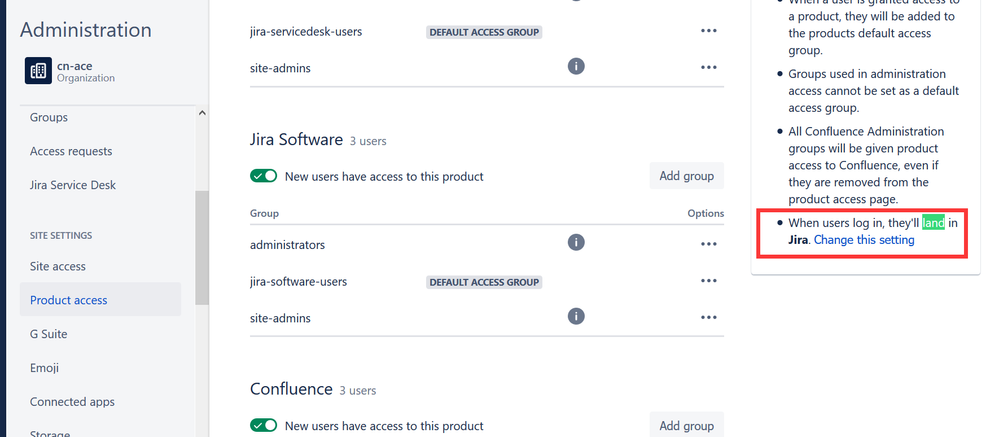Go to Site access settings
The image size is (999, 437).
[x=57, y=266]
